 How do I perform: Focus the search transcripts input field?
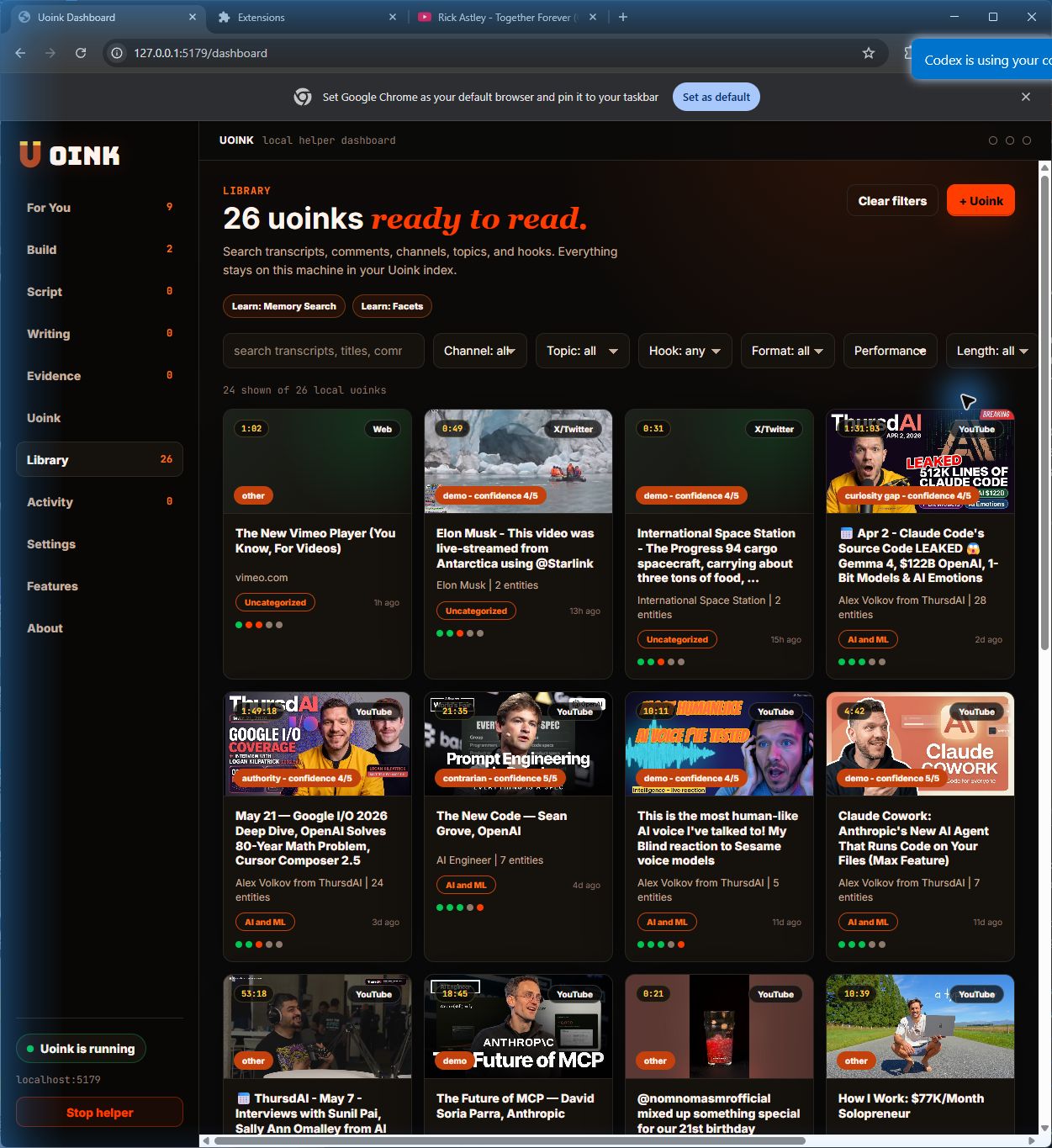(x=323, y=351)
